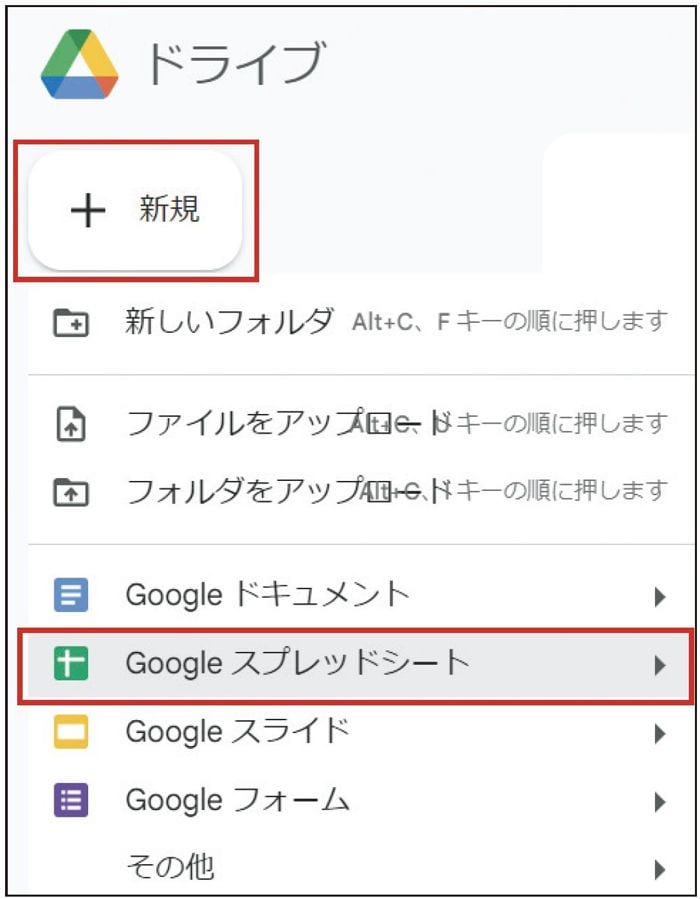Choose フォルダをアップロード from the menu
This screenshot has width=700, height=899.
click(x=240, y=491)
